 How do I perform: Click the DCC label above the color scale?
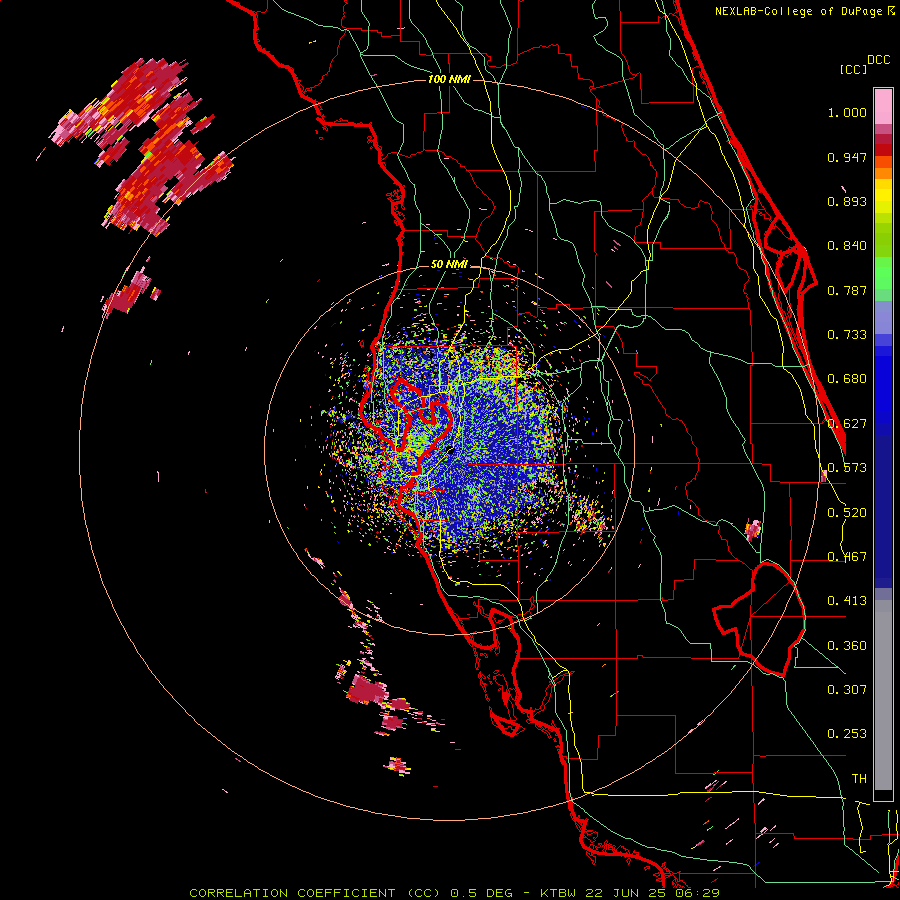coord(879,60)
